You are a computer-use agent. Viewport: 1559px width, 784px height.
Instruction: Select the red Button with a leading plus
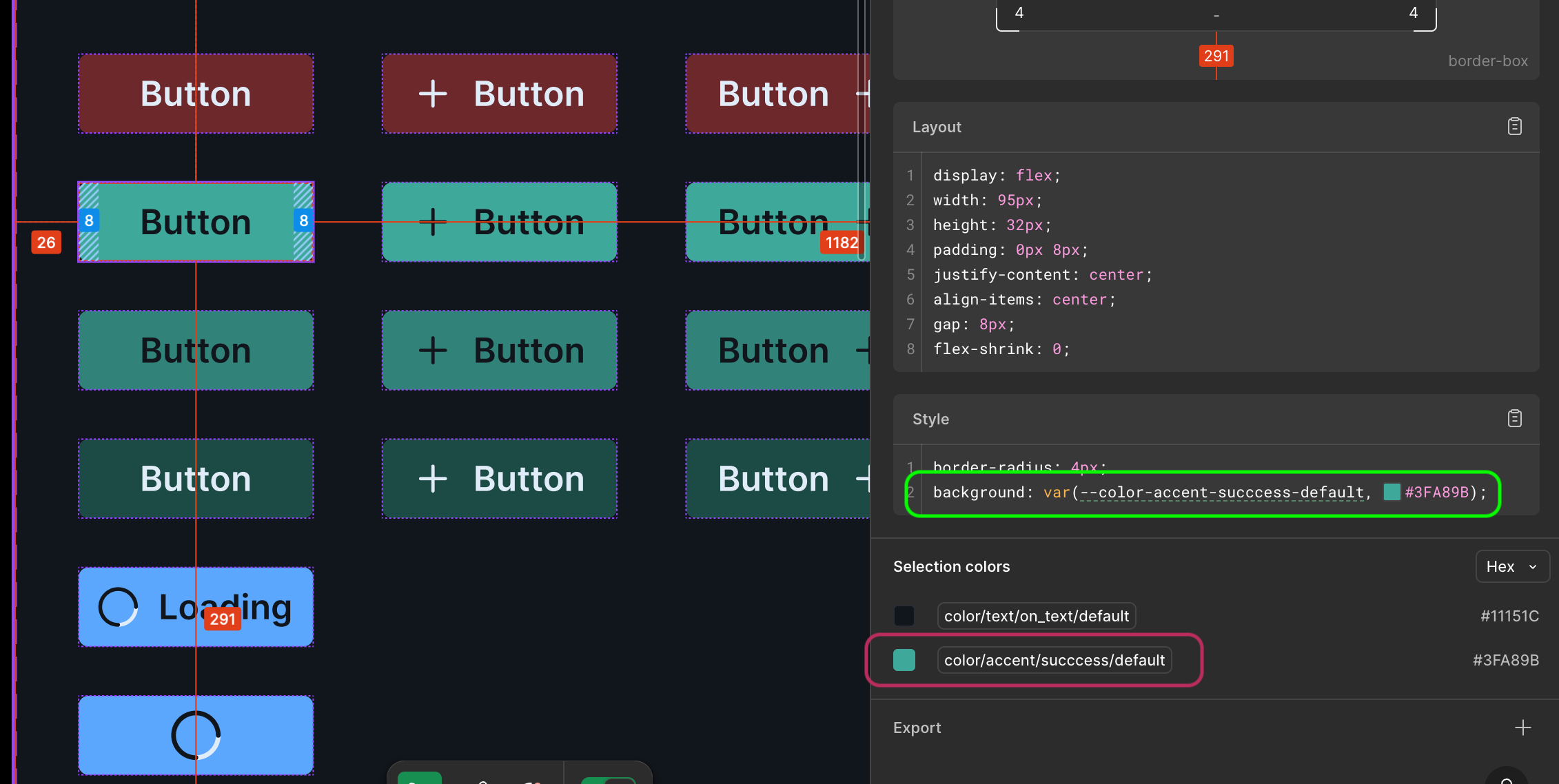point(500,94)
